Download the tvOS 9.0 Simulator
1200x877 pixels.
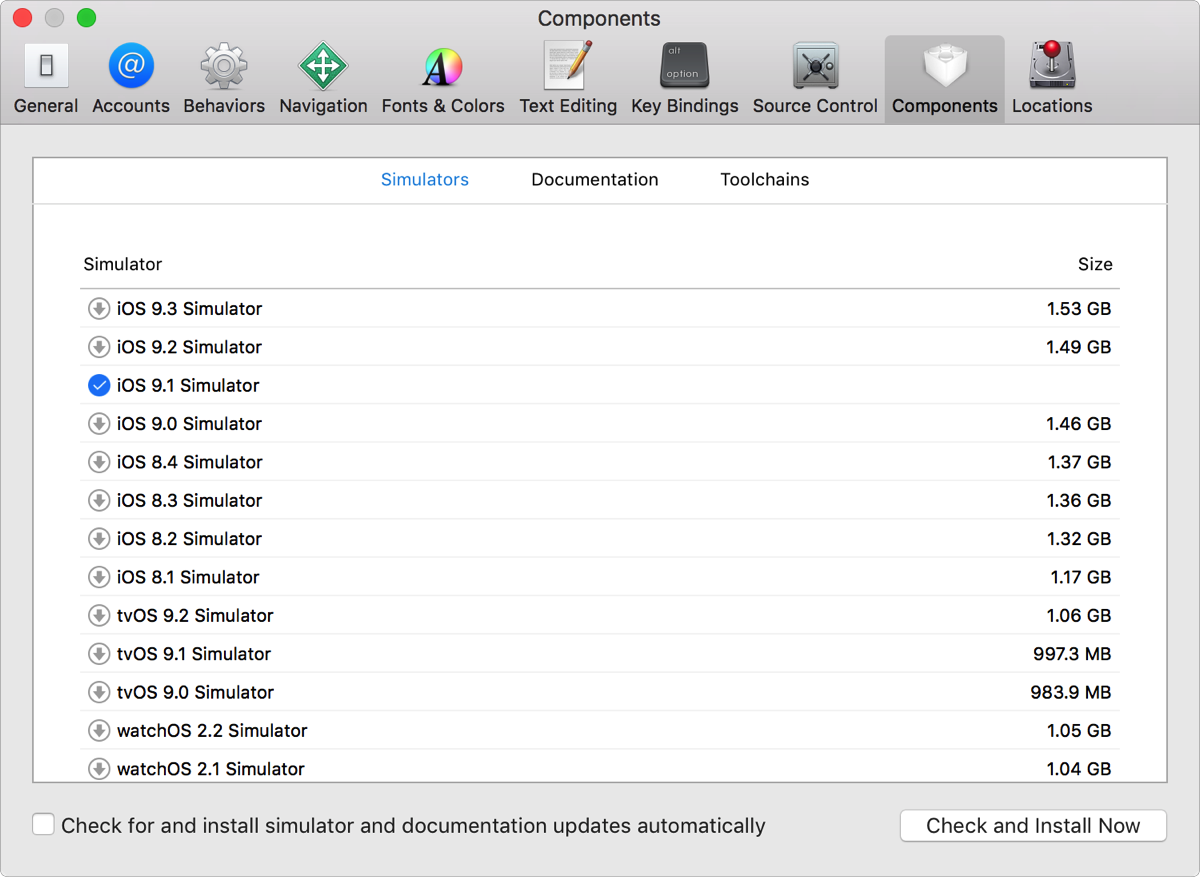click(x=99, y=692)
